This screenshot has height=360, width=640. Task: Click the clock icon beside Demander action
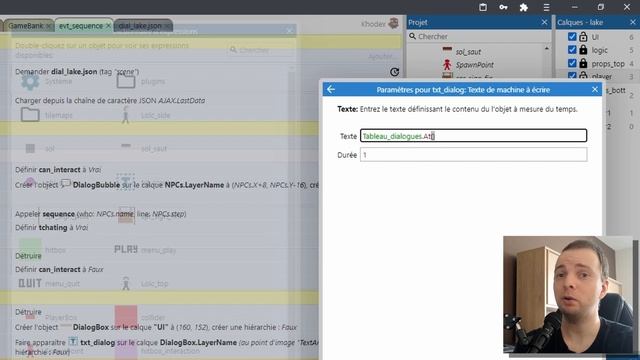(x=394, y=72)
